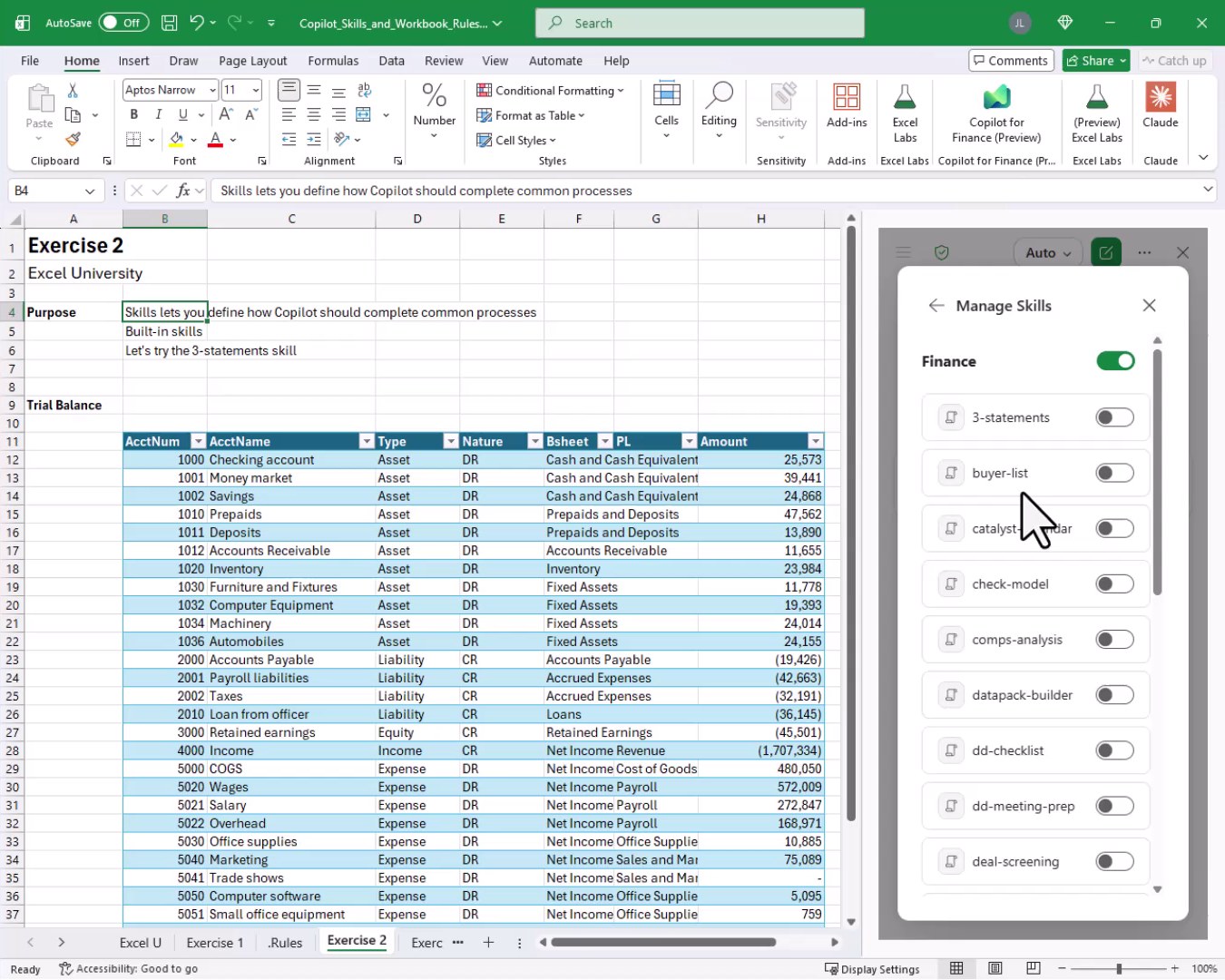Enable the deal-screening skill toggle
1225x980 pixels.
pyautogui.click(x=1115, y=861)
